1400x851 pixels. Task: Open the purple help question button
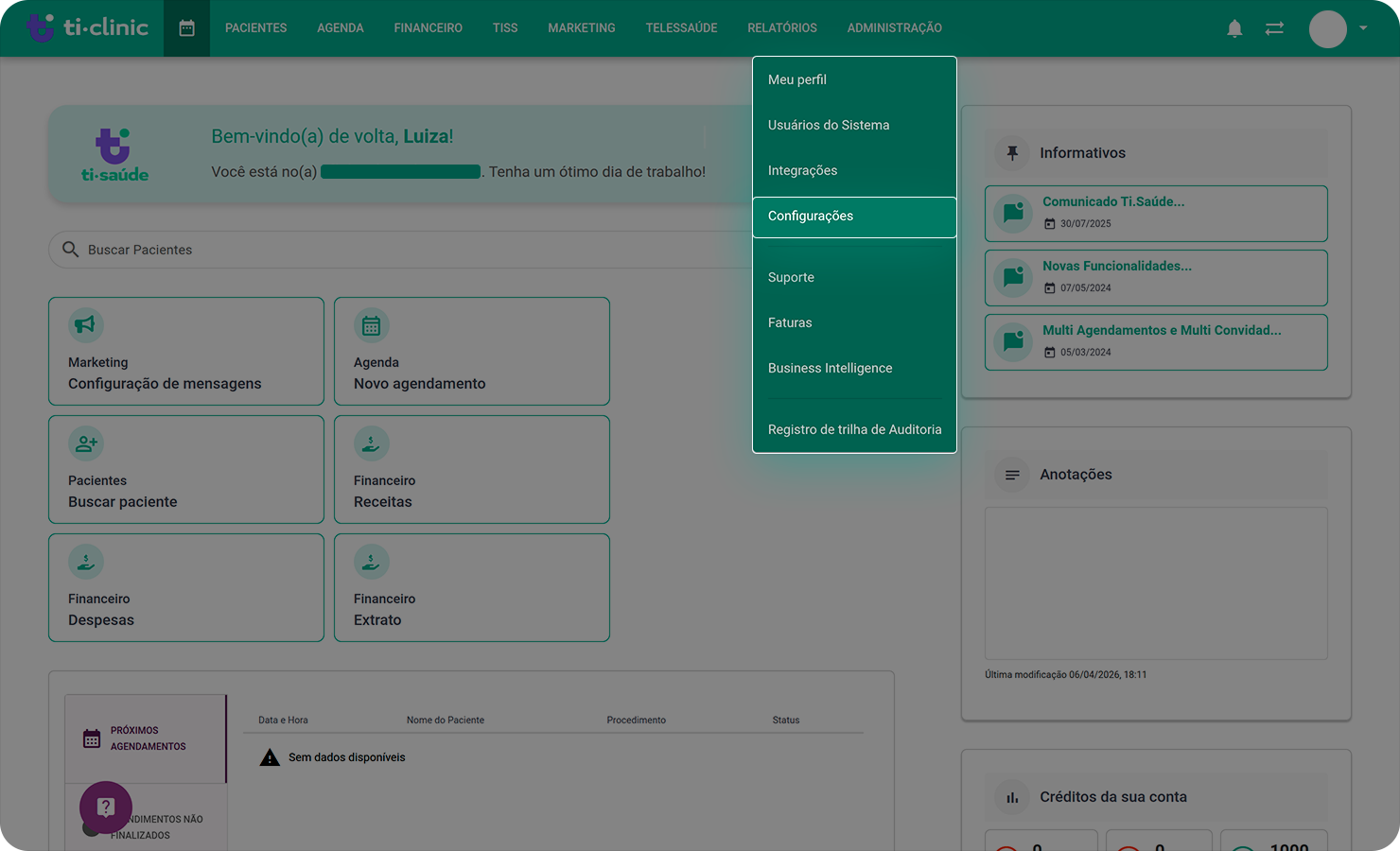[106, 808]
